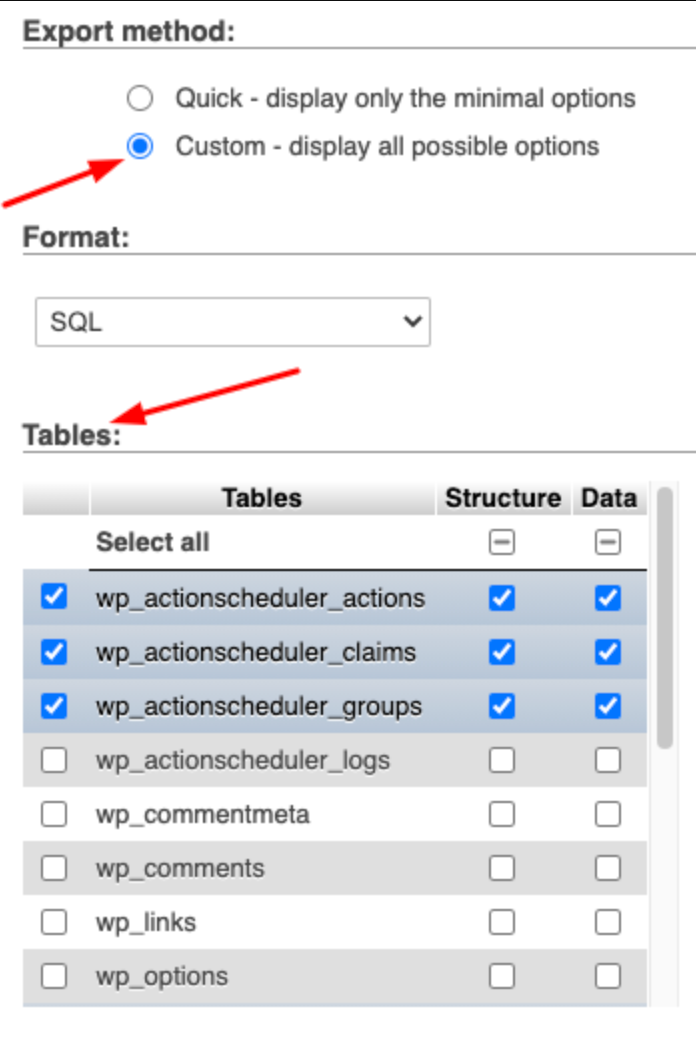This screenshot has height=1042, width=696.
Task: Click the Structure column header
Action: pyautogui.click(x=503, y=498)
